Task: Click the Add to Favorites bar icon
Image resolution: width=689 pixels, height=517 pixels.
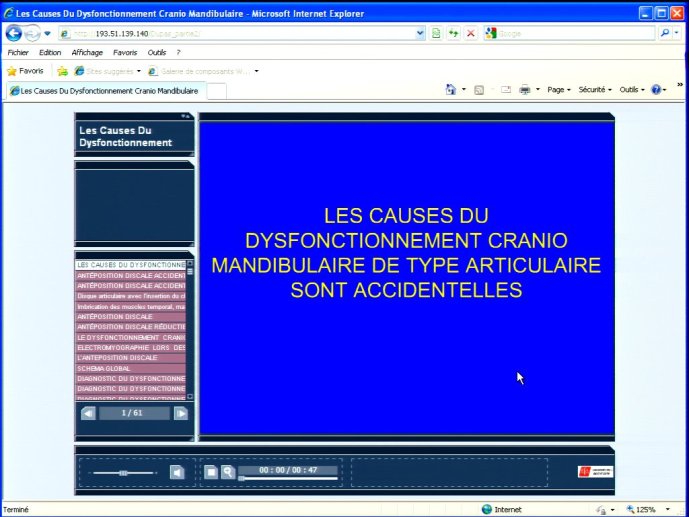Action: click(x=62, y=71)
